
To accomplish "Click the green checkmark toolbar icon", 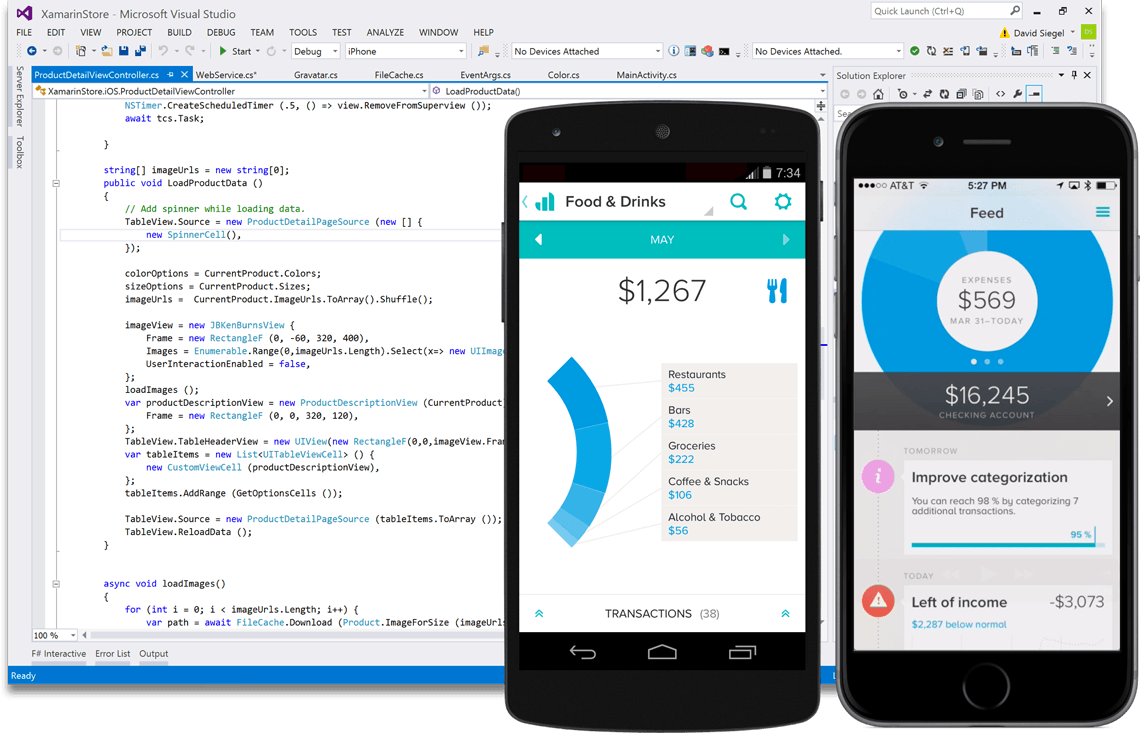I will pyautogui.click(x=915, y=51).
